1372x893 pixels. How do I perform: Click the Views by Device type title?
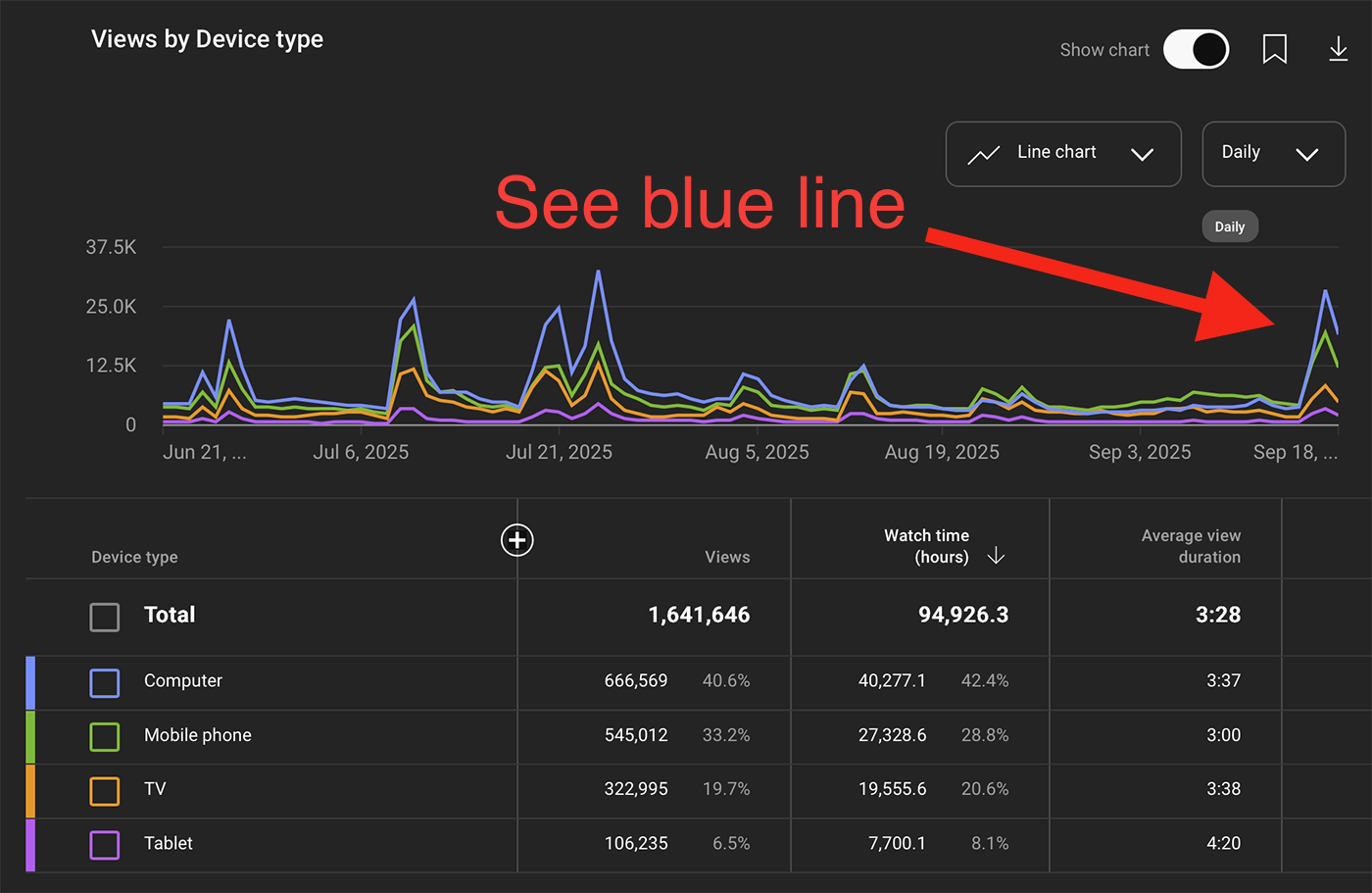pyautogui.click(x=207, y=39)
